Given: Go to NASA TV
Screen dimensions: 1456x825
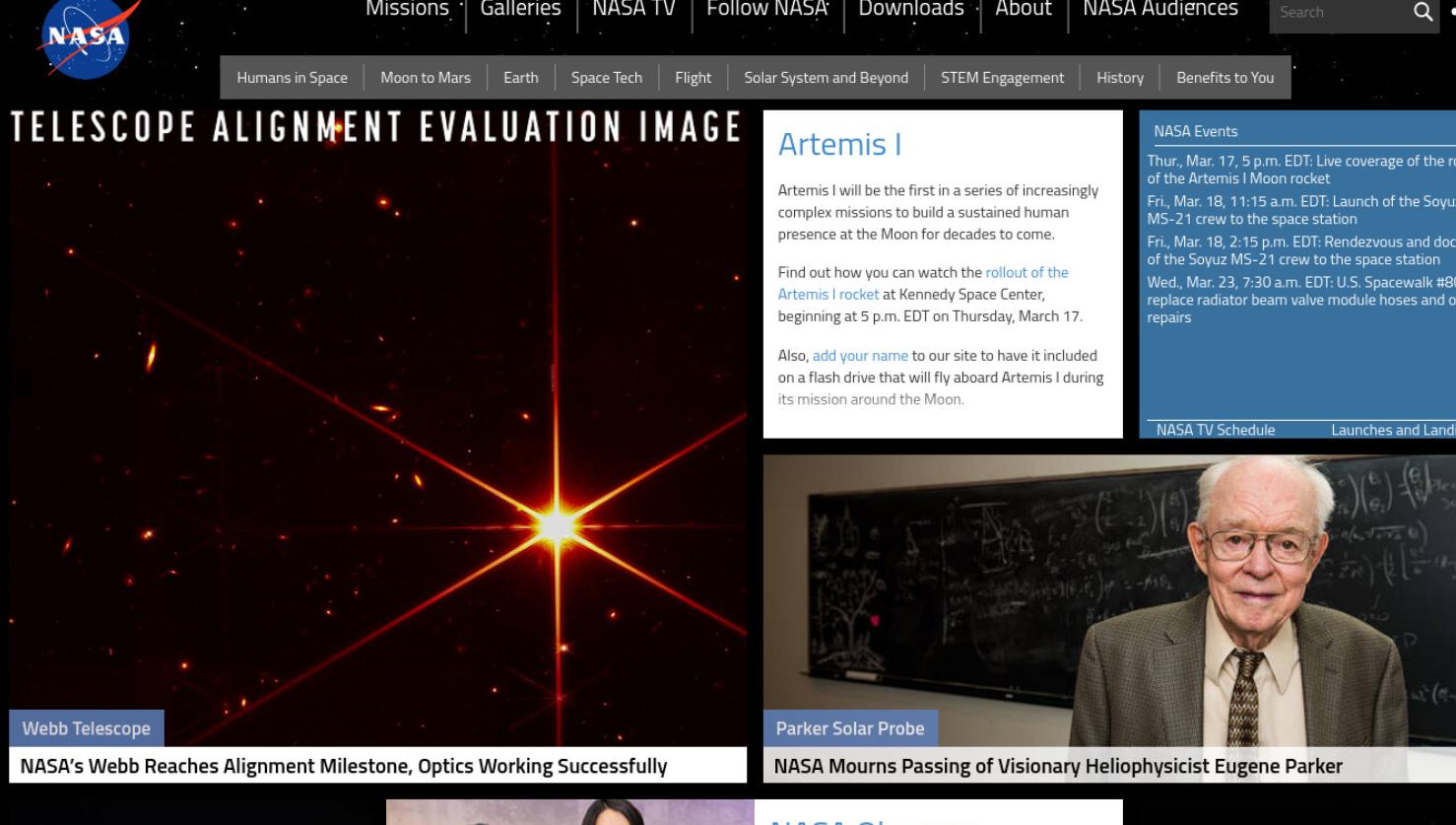Looking at the screenshot, I should coord(633,9).
